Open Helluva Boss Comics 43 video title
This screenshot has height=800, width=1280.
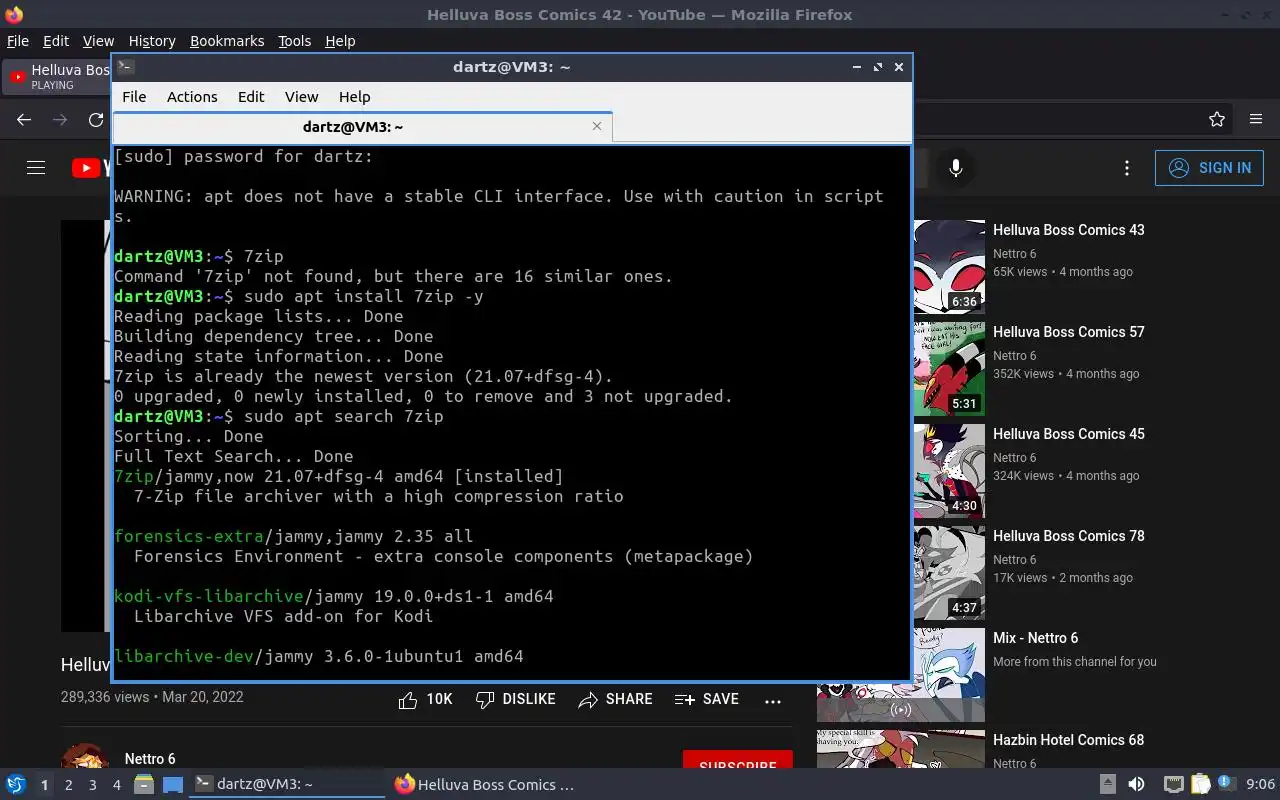coord(1068,230)
